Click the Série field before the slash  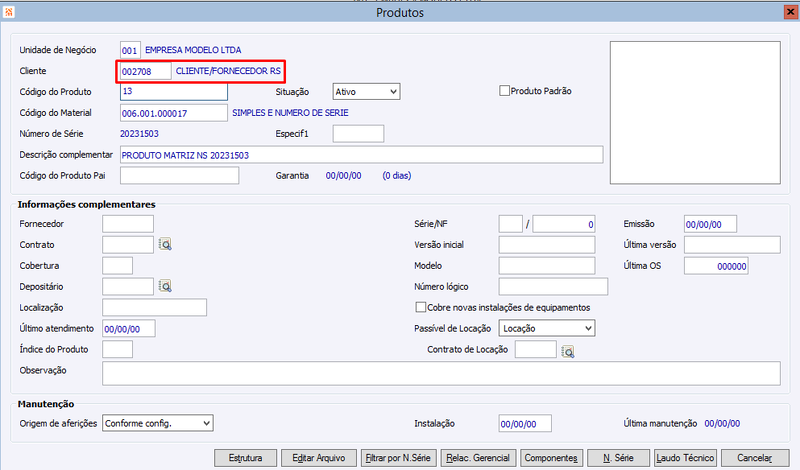point(510,224)
